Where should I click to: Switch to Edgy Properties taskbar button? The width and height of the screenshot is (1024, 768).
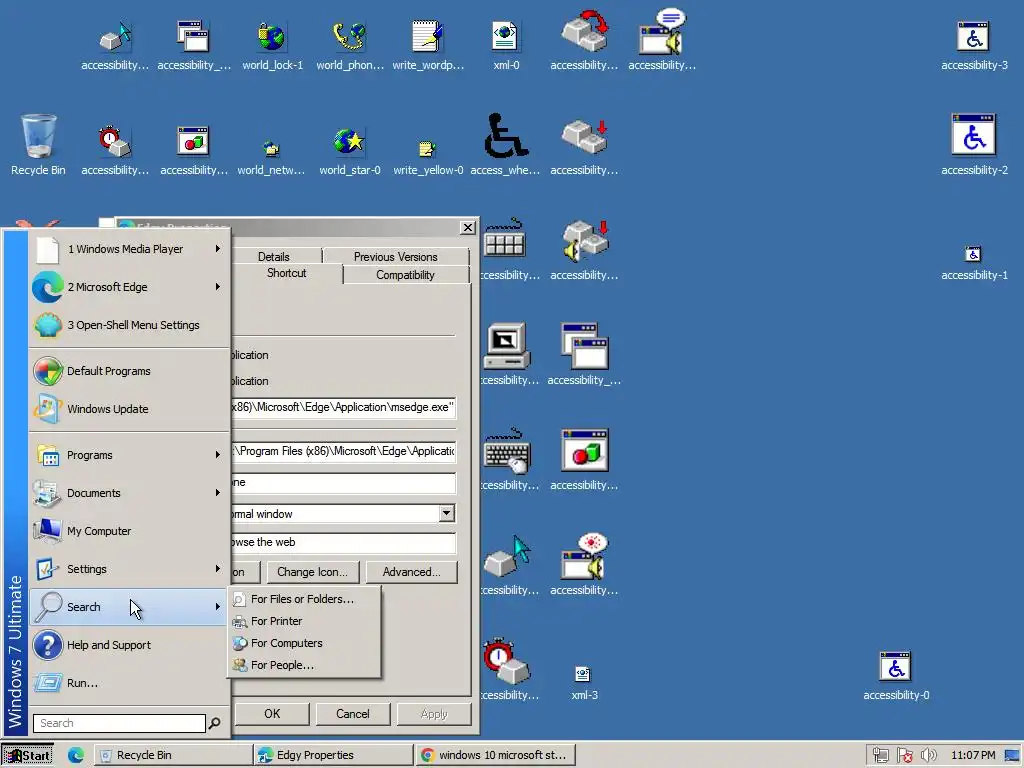(333, 755)
